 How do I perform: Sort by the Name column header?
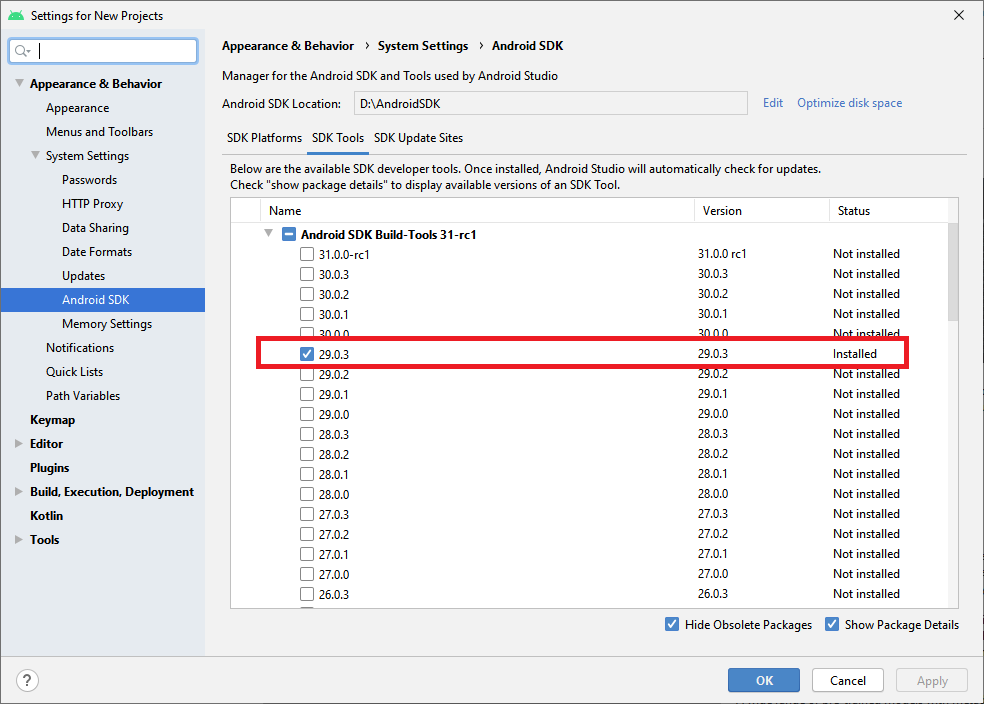coord(477,211)
